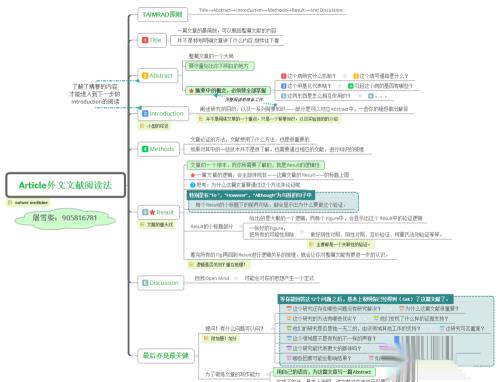Click orange number marker on Abstract node
This screenshot has width=500, height=382.
tap(145, 76)
